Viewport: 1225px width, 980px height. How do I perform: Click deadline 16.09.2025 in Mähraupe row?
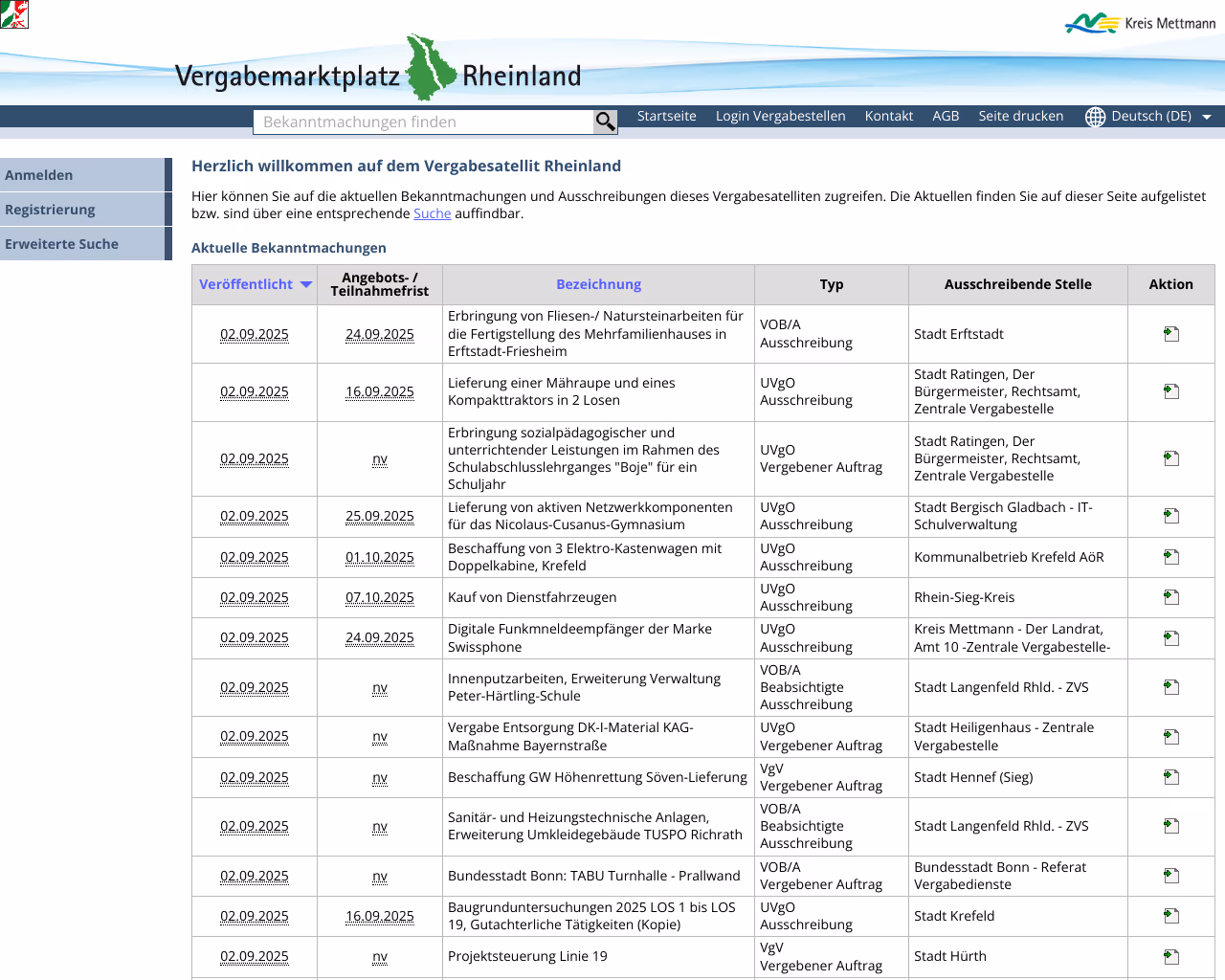click(x=380, y=391)
